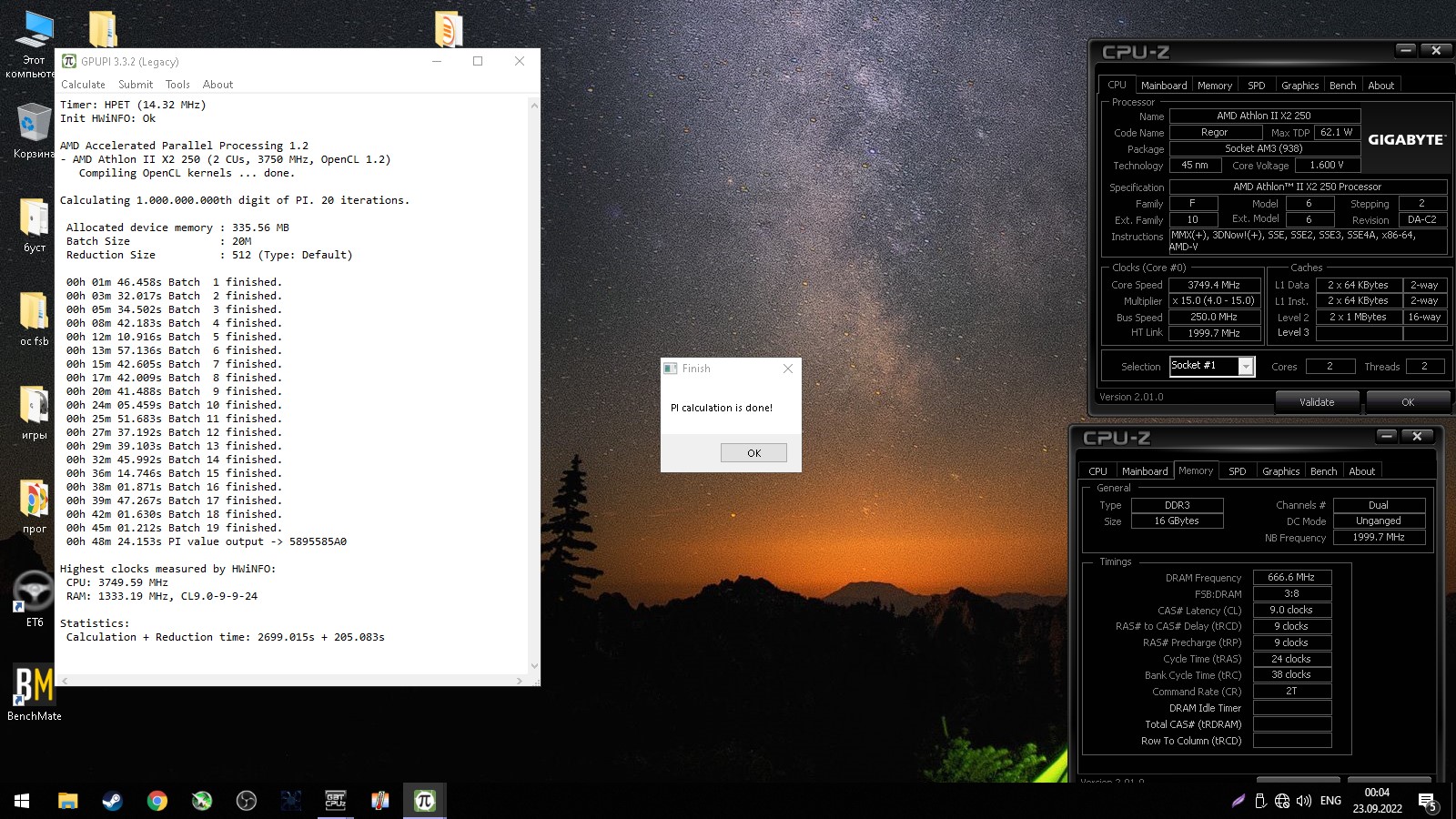Open the About menu in GPUPI
The image size is (1456, 819).
tap(217, 85)
